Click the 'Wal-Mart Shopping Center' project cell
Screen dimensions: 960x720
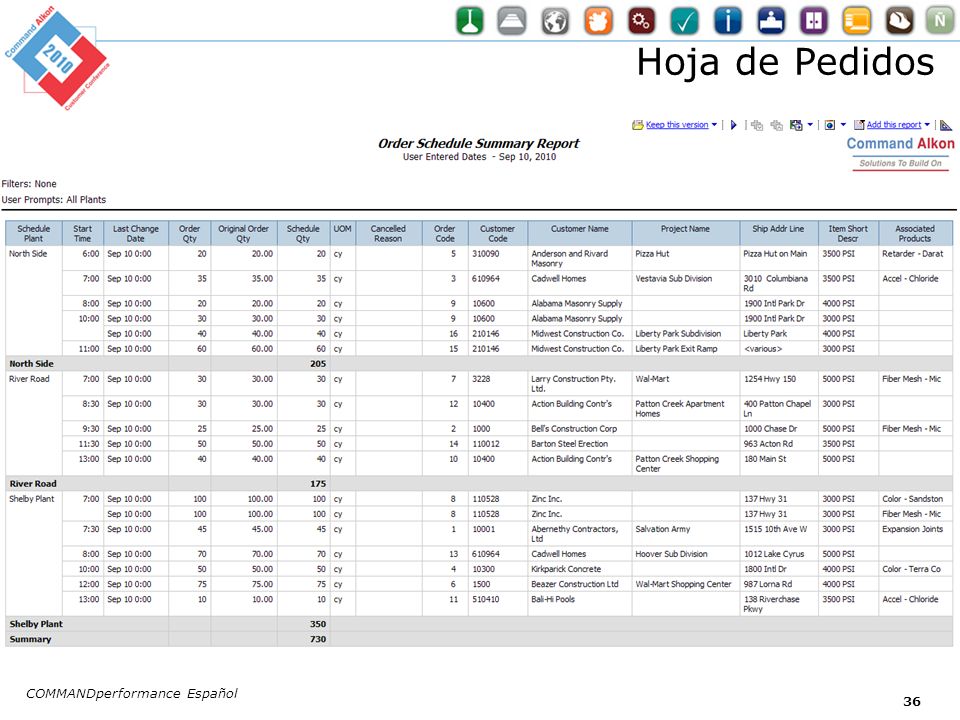point(685,584)
